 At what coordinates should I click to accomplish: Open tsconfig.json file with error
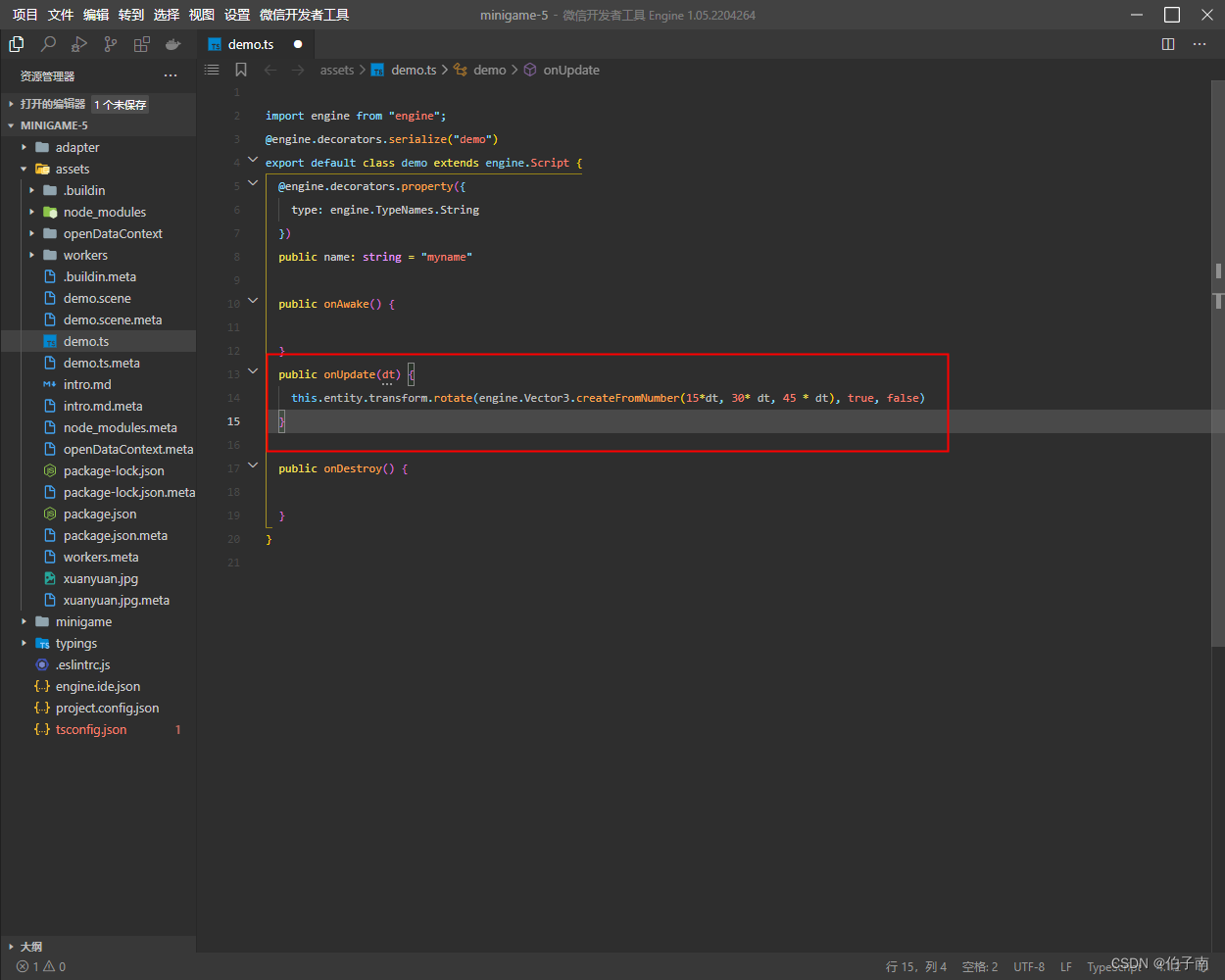pos(98,729)
